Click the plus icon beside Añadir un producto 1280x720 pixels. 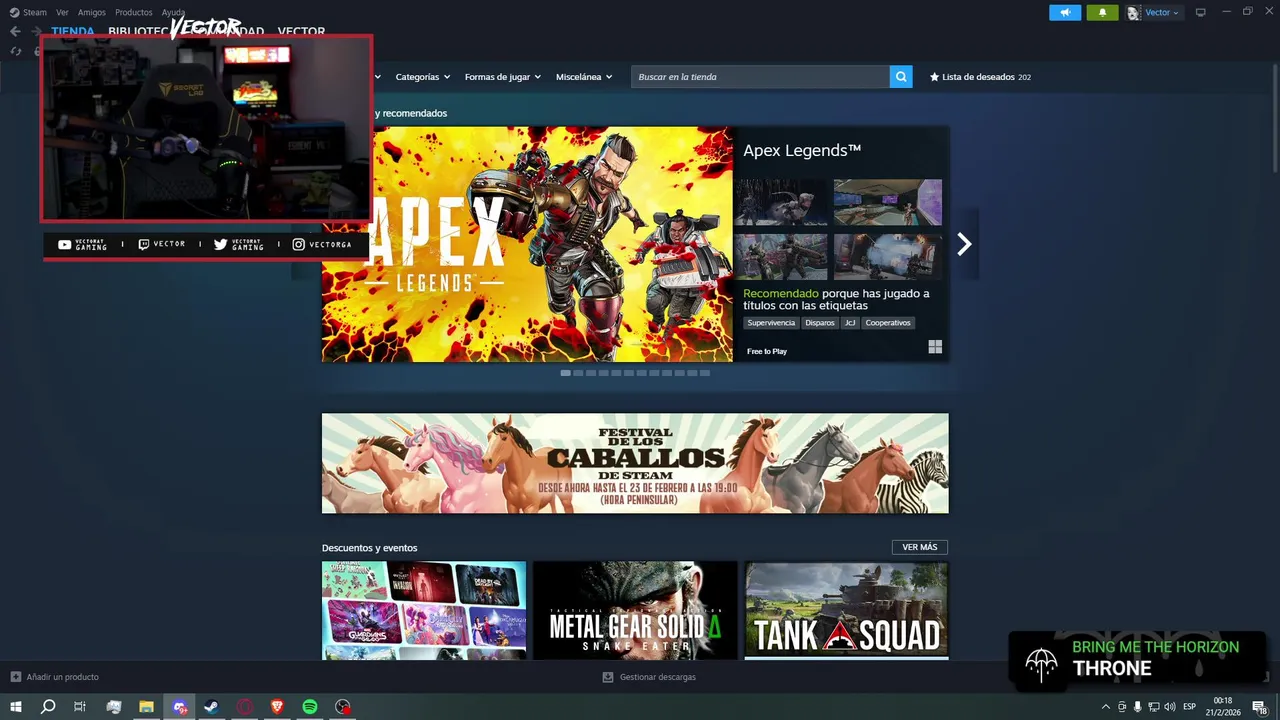pyautogui.click(x=15, y=677)
